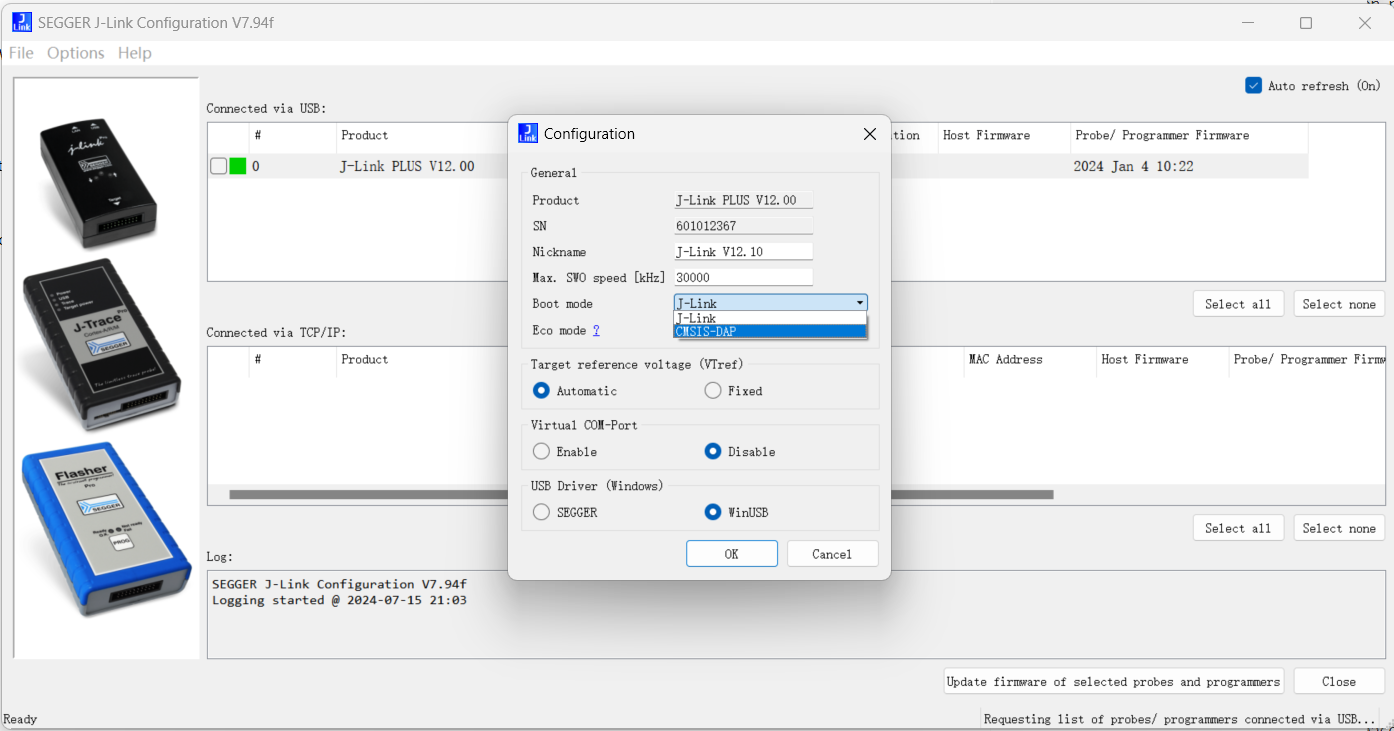Click Select none for USB probes
Viewport: 1394px width, 731px height.
coord(1339,304)
